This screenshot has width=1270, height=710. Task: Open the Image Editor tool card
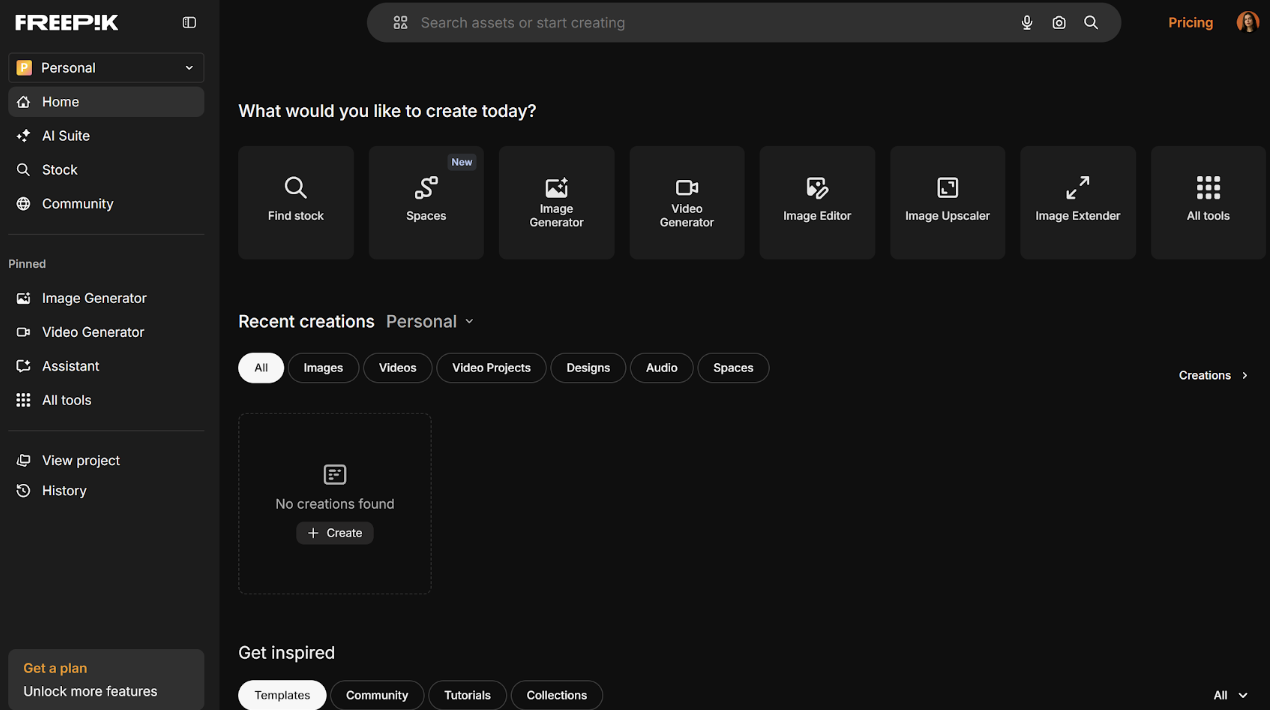click(x=817, y=202)
